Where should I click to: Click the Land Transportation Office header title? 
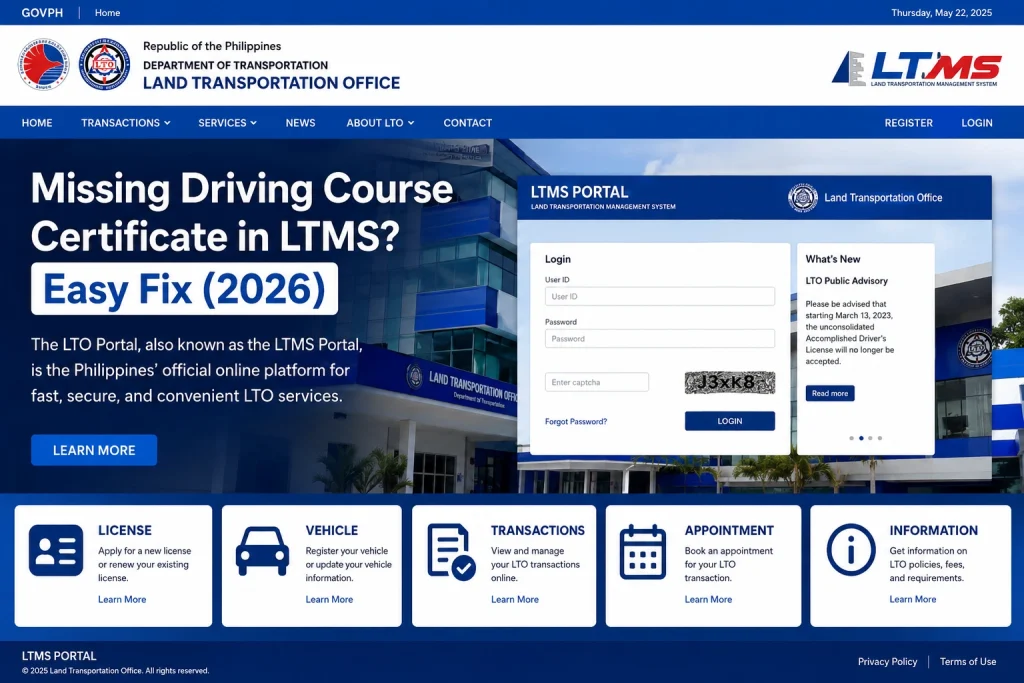(x=271, y=83)
